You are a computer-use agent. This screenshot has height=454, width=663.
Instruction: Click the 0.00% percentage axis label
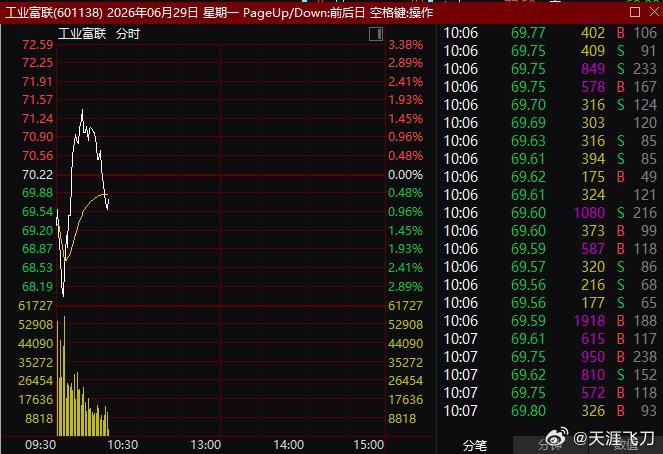[405, 175]
